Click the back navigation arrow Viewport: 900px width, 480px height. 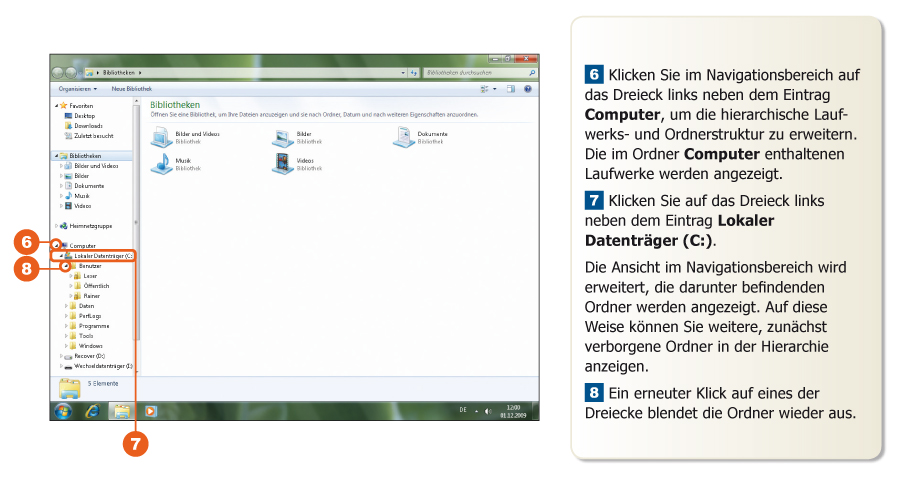59,73
